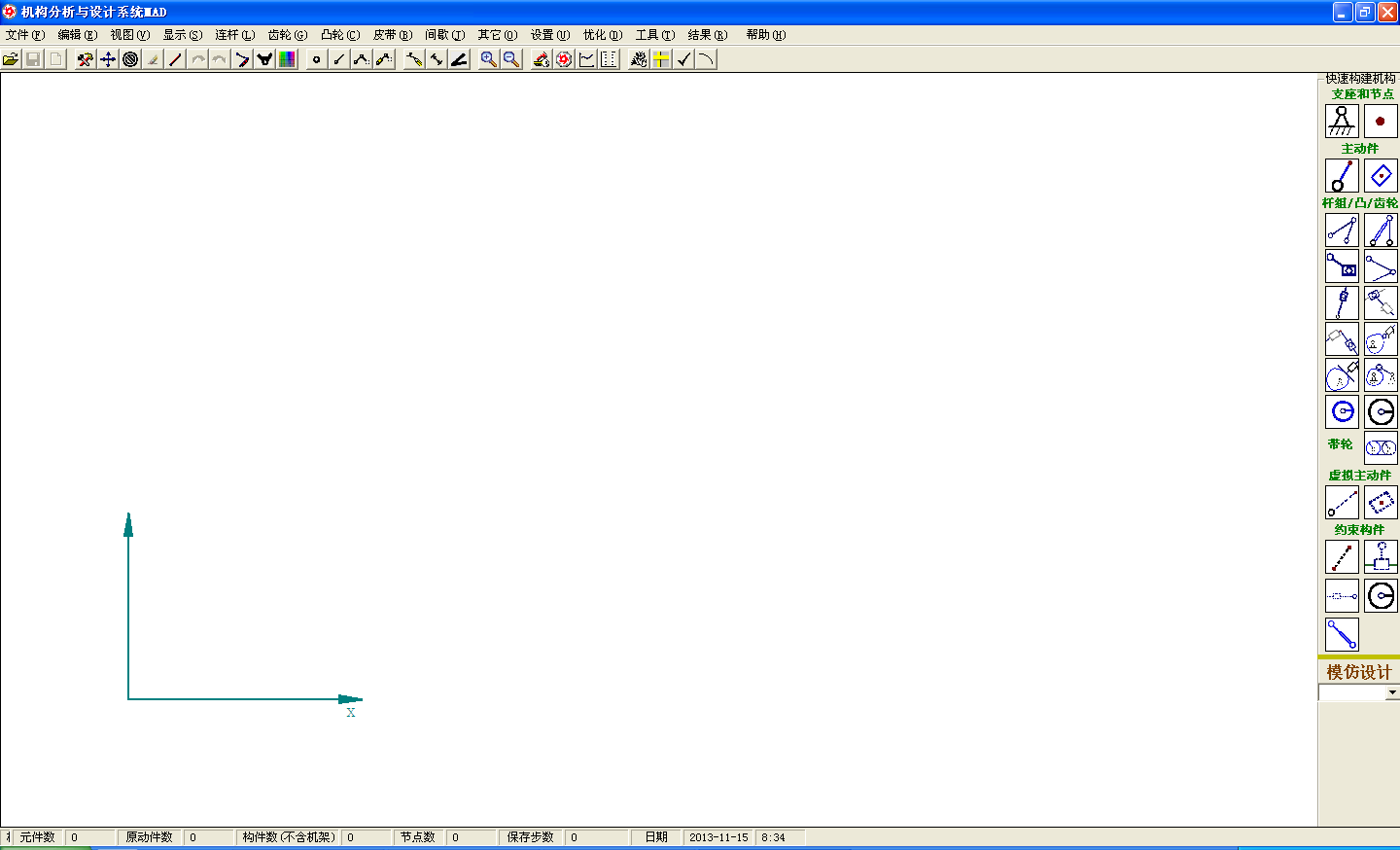Select the link with slider block icon
Screen dimensions: 1400x850
(x=1342, y=266)
